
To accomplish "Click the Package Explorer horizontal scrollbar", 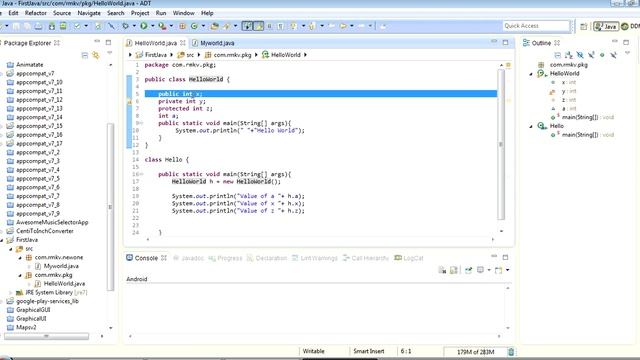I will pos(46,336).
